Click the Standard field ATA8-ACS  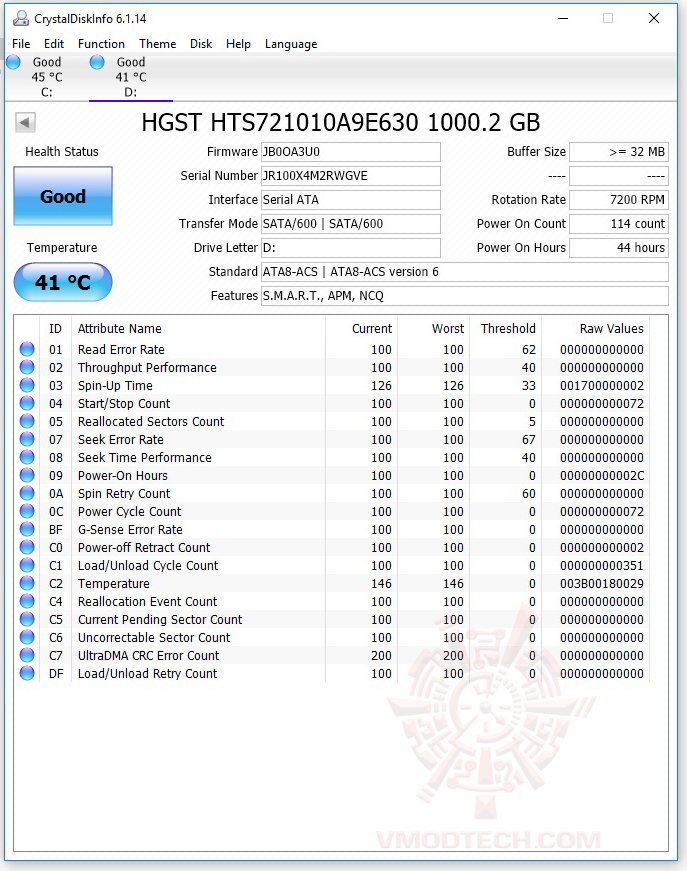tap(465, 272)
